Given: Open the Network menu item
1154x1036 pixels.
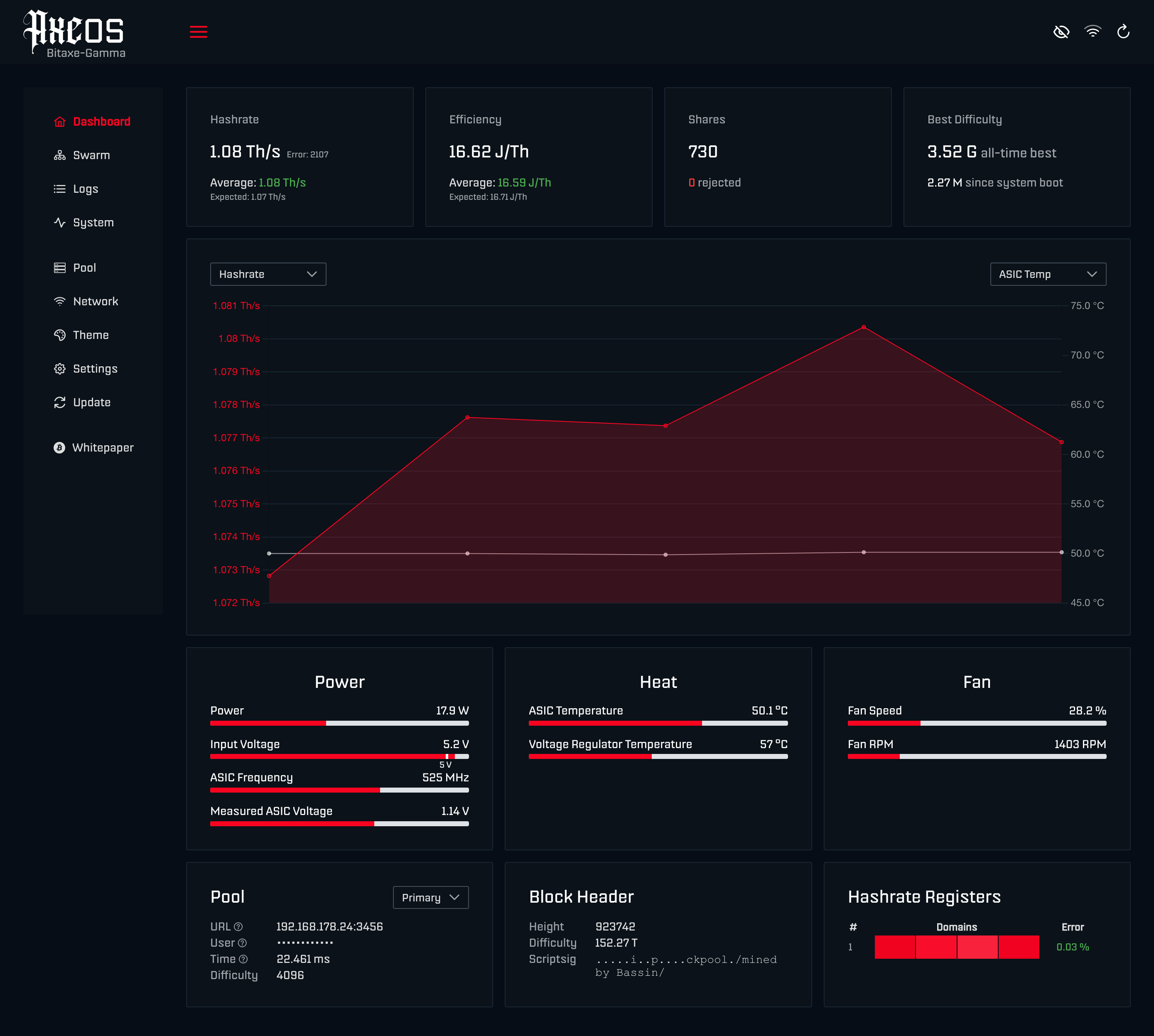Looking at the screenshot, I should click(95, 302).
